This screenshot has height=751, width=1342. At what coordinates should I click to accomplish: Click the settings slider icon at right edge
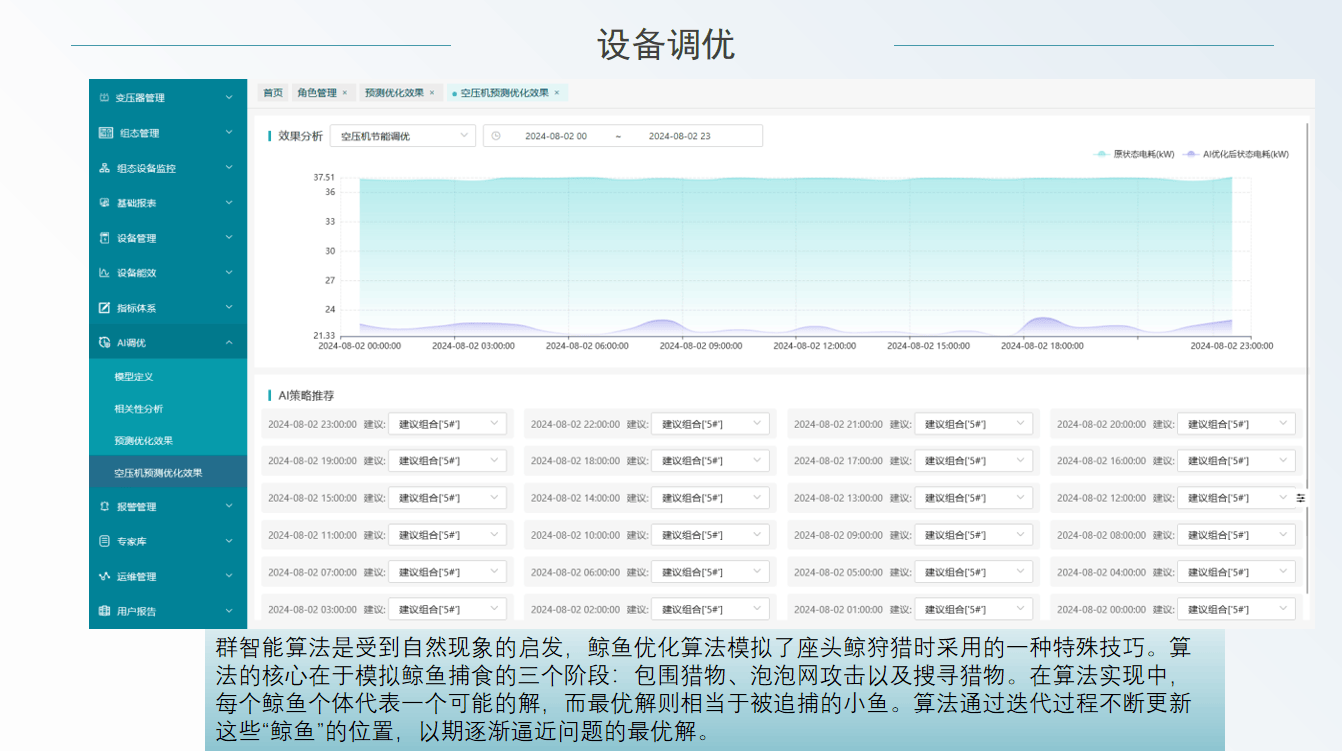[x=1301, y=497]
